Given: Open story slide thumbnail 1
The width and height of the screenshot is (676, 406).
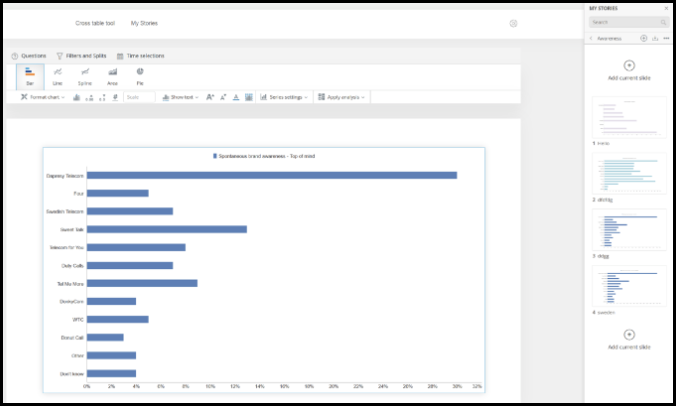Looking at the screenshot, I should click(629, 117).
